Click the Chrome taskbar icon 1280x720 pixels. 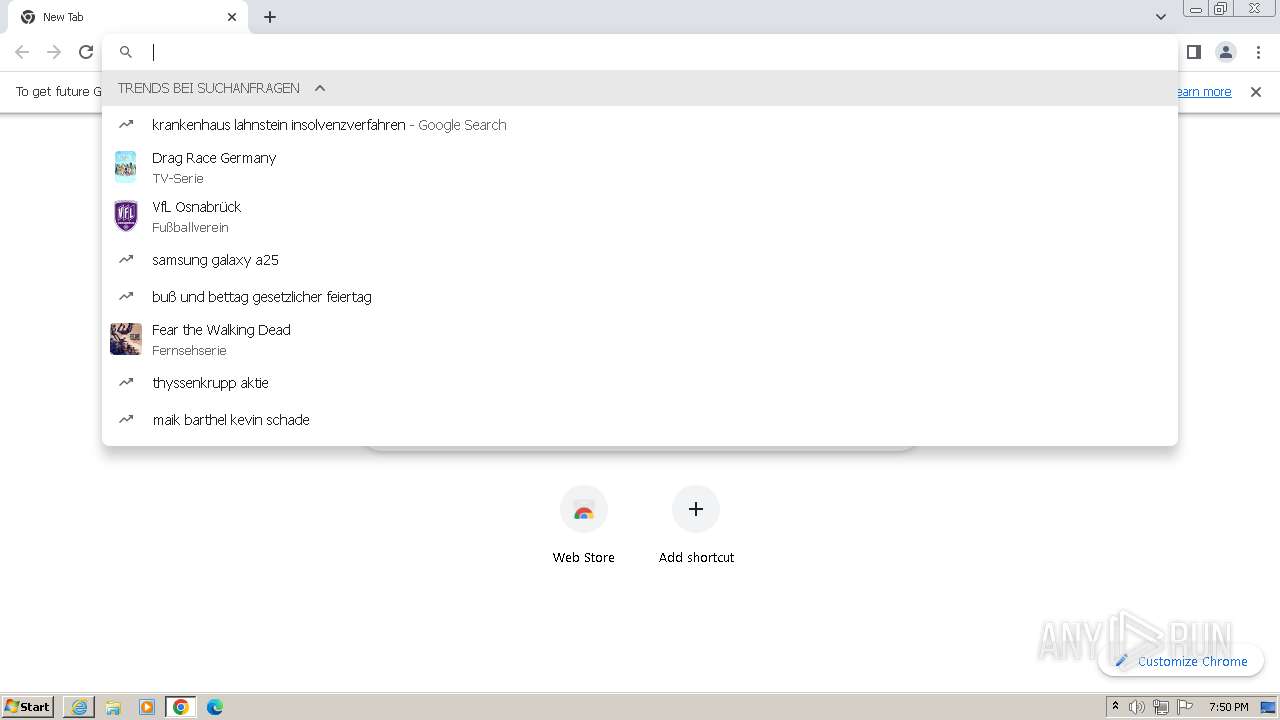coord(181,707)
